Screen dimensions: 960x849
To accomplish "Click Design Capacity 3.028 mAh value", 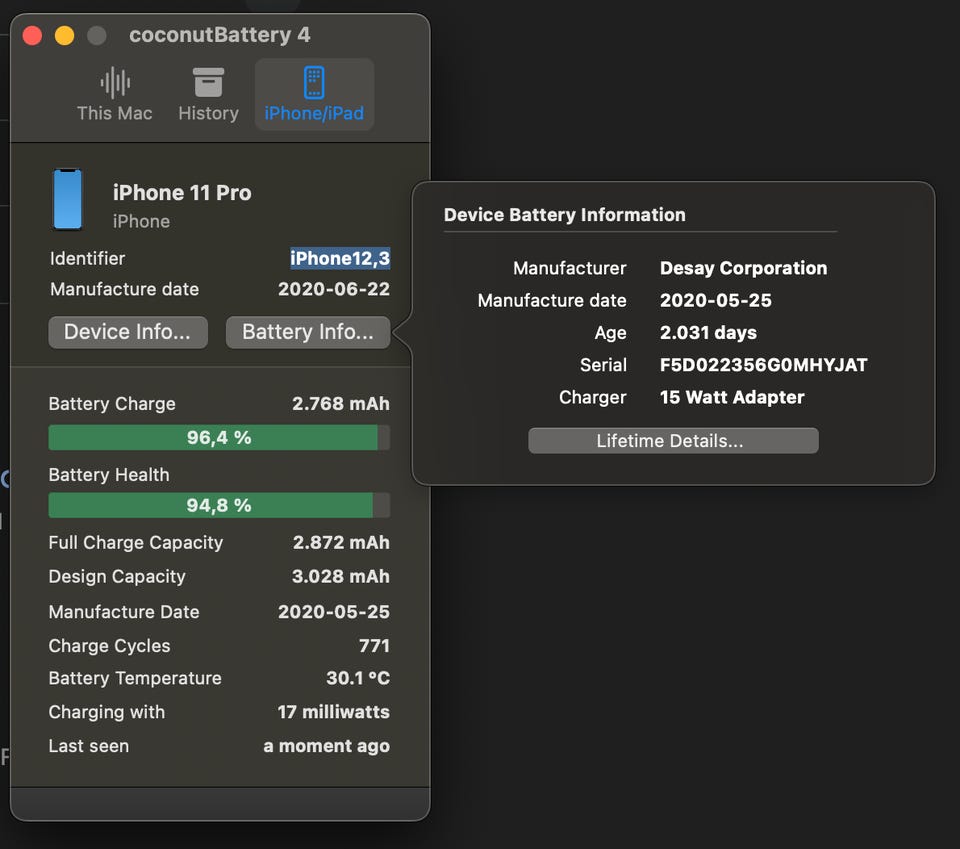I will [x=340, y=577].
